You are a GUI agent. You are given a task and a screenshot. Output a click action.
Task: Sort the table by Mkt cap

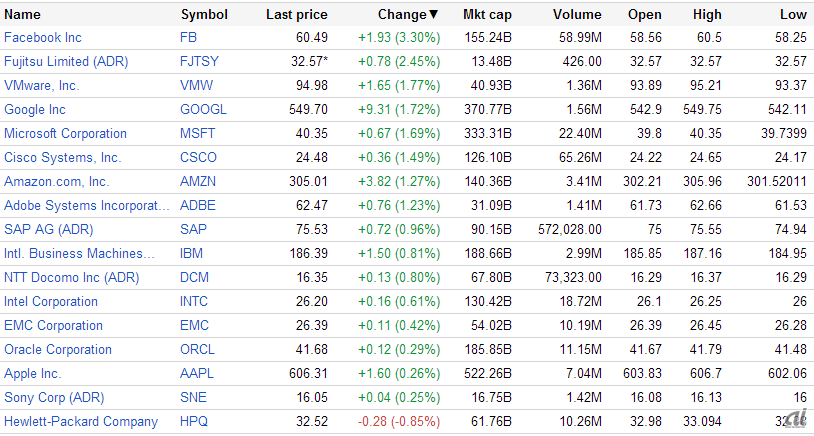coord(488,14)
